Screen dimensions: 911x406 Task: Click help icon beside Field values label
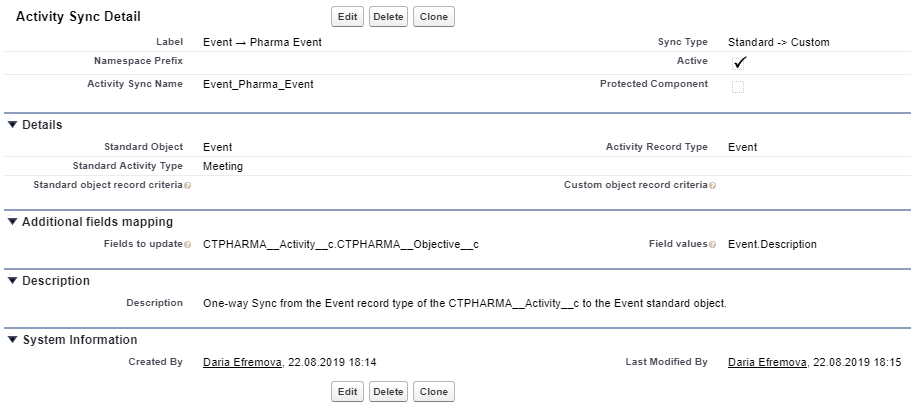pyautogui.click(x=713, y=245)
